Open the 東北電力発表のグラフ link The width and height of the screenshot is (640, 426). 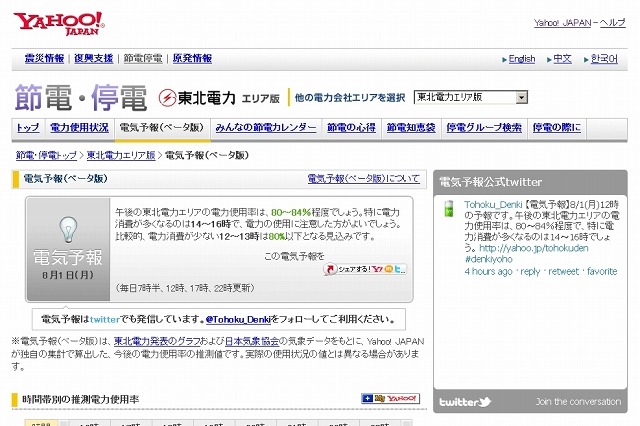[157, 341]
